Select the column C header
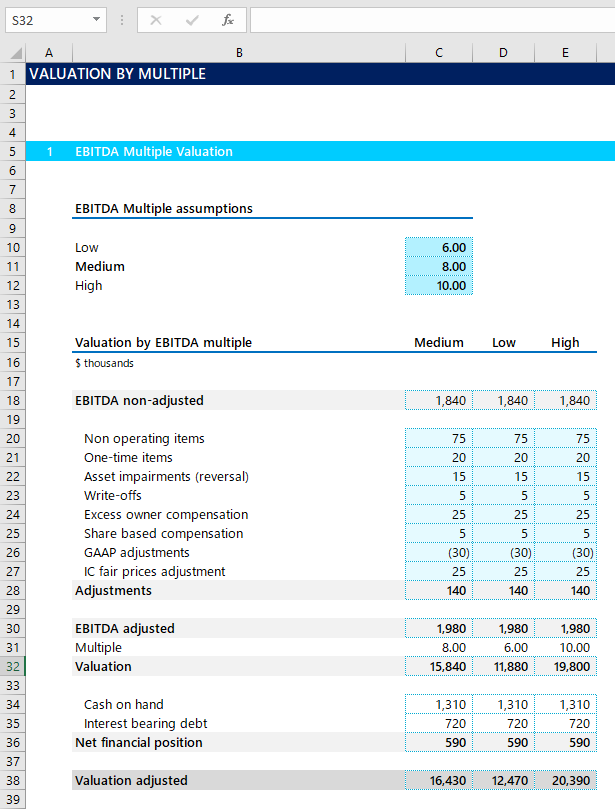 click(x=439, y=53)
